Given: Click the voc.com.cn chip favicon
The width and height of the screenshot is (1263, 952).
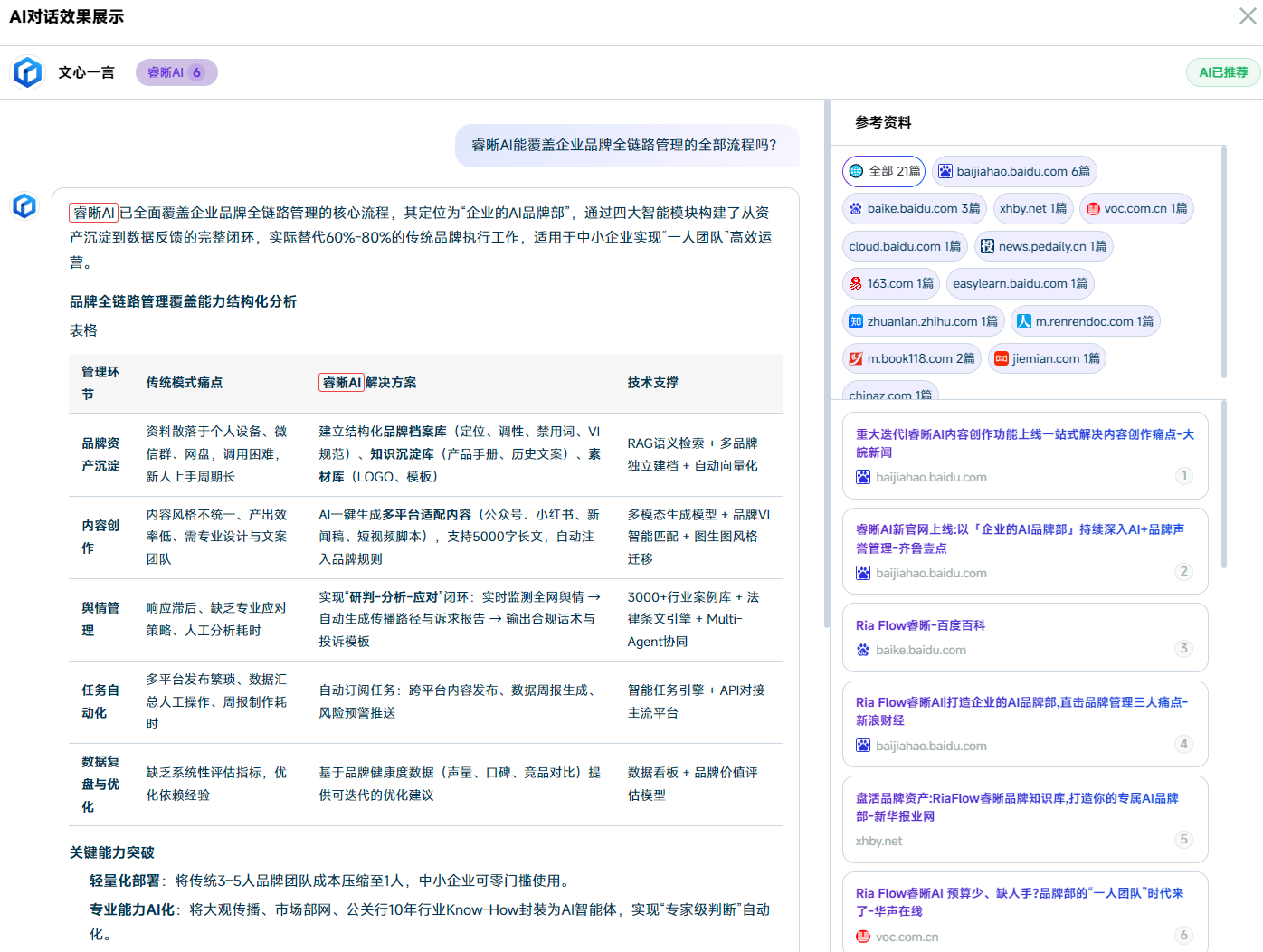Looking at the screenshot, I should 1093,208.
